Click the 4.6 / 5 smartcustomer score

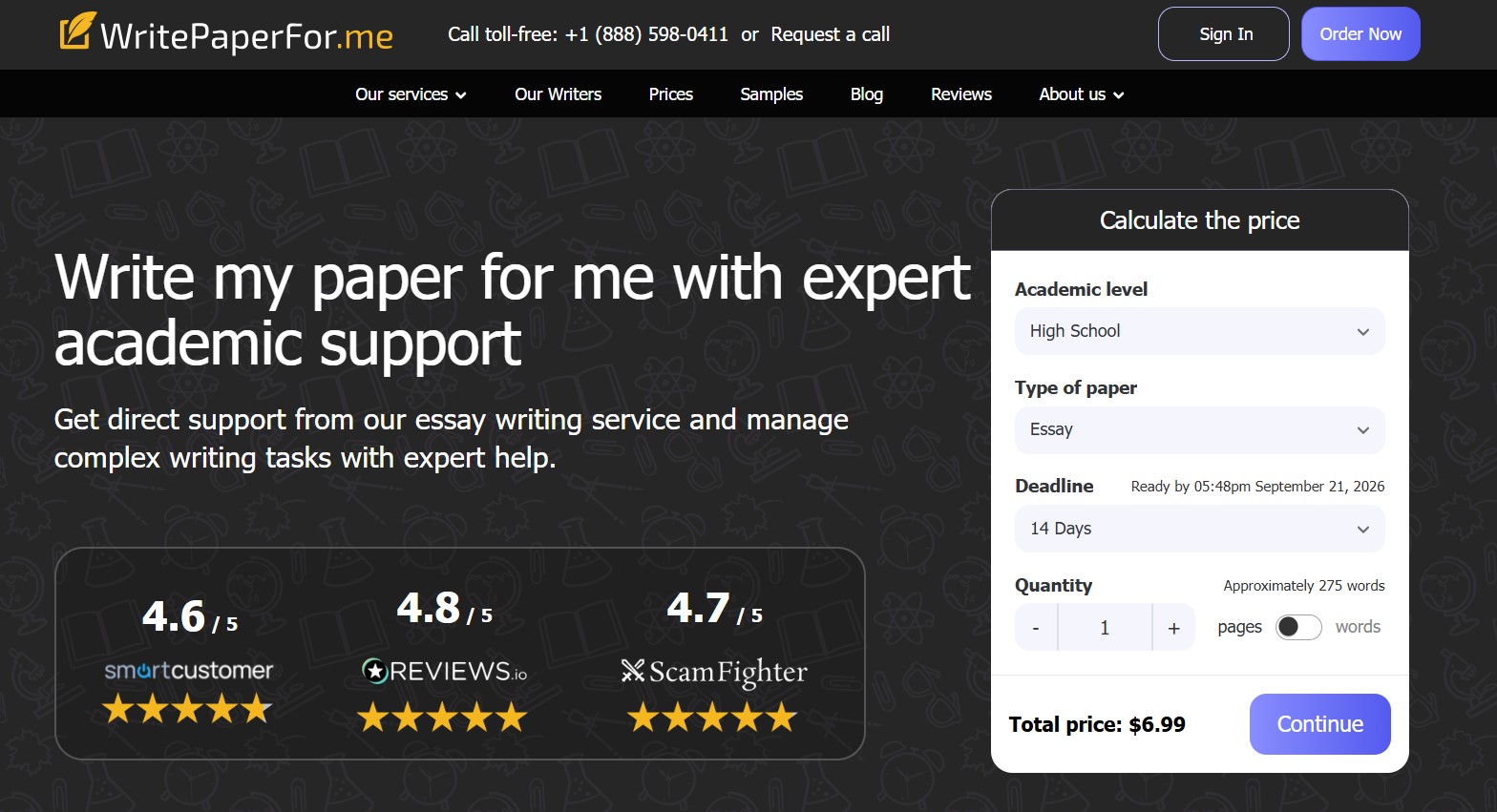(x=190, y=616)
